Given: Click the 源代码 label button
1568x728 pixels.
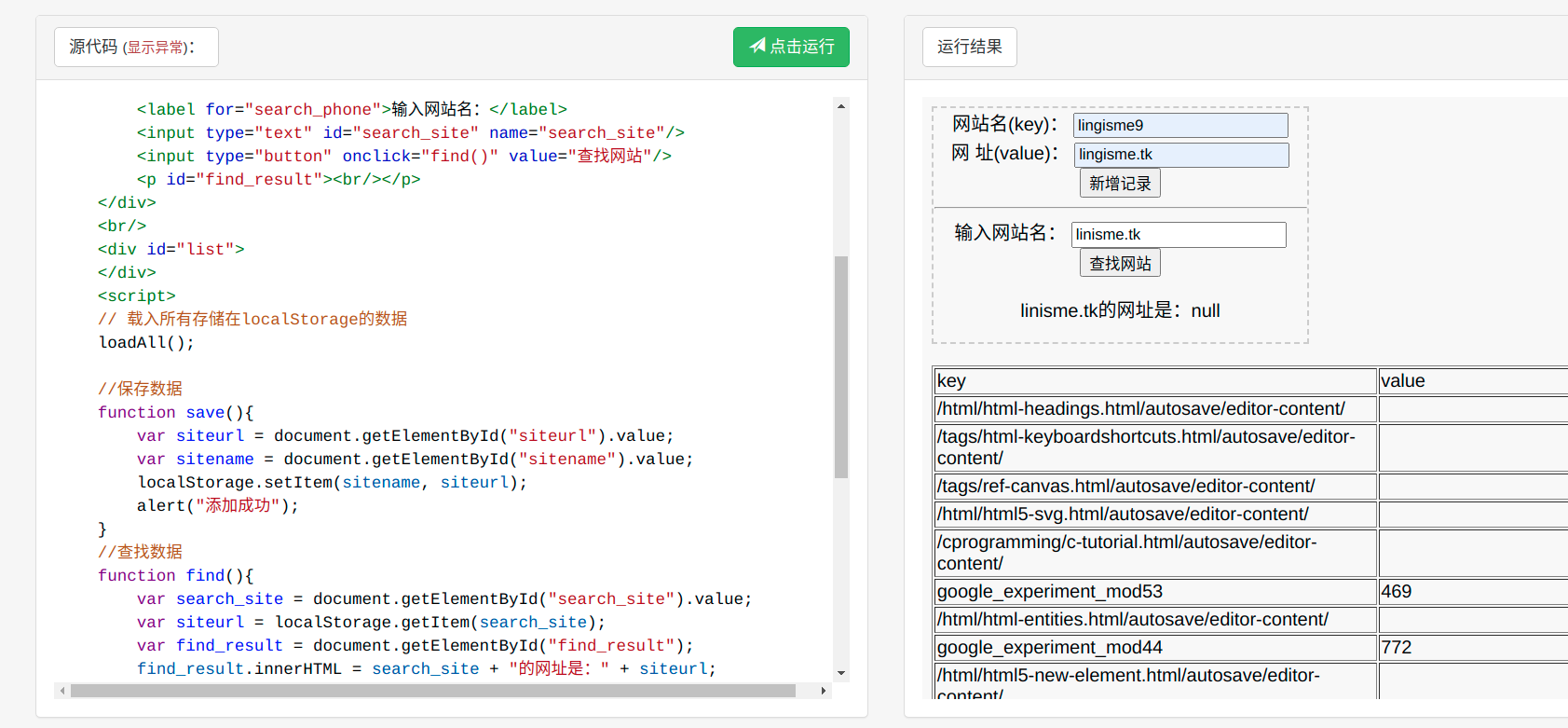Looking at the screenshot, I should 136,47.
